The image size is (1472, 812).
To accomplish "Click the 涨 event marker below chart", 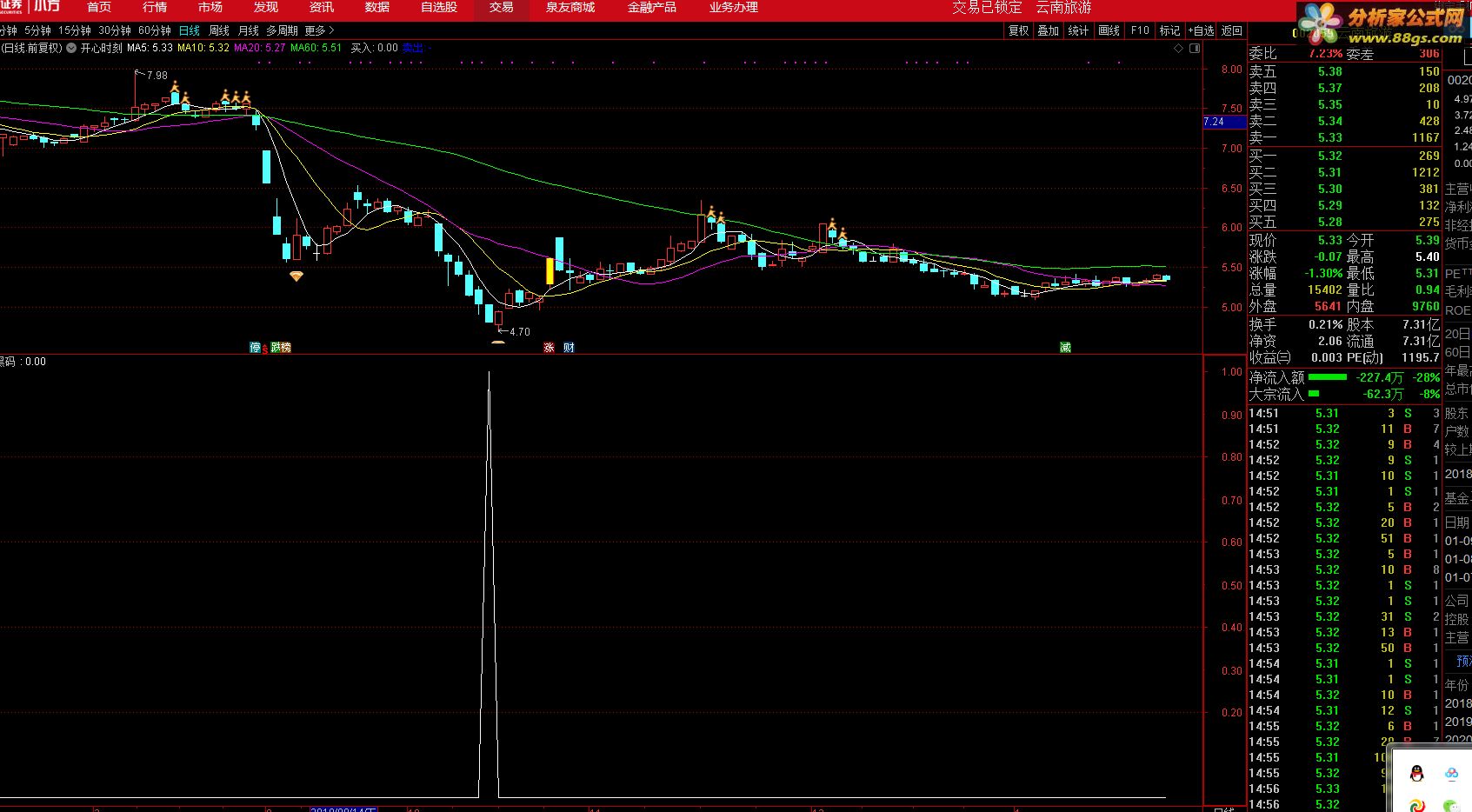I will tap(549, 347).
